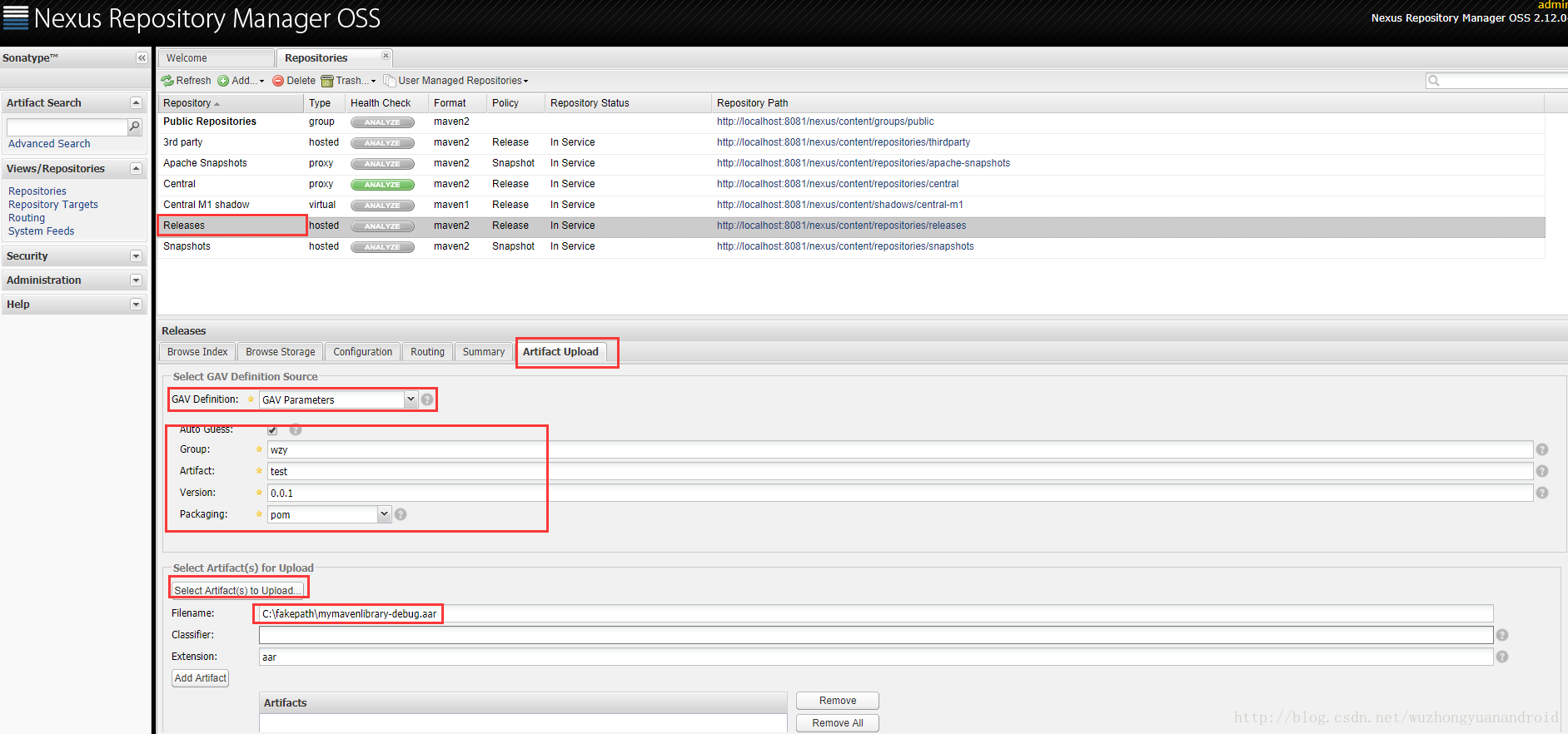Open the Add repository menu

coord(241,81)
